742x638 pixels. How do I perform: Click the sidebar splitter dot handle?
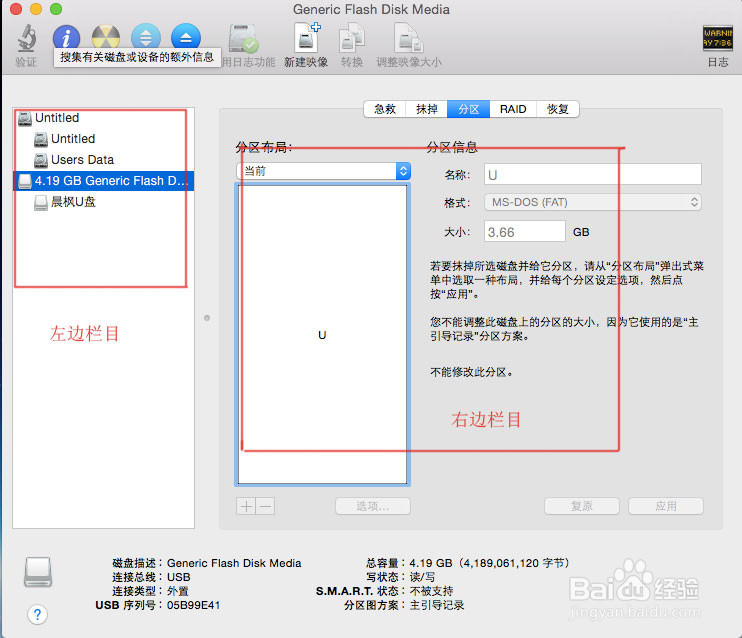pos(207,318)
